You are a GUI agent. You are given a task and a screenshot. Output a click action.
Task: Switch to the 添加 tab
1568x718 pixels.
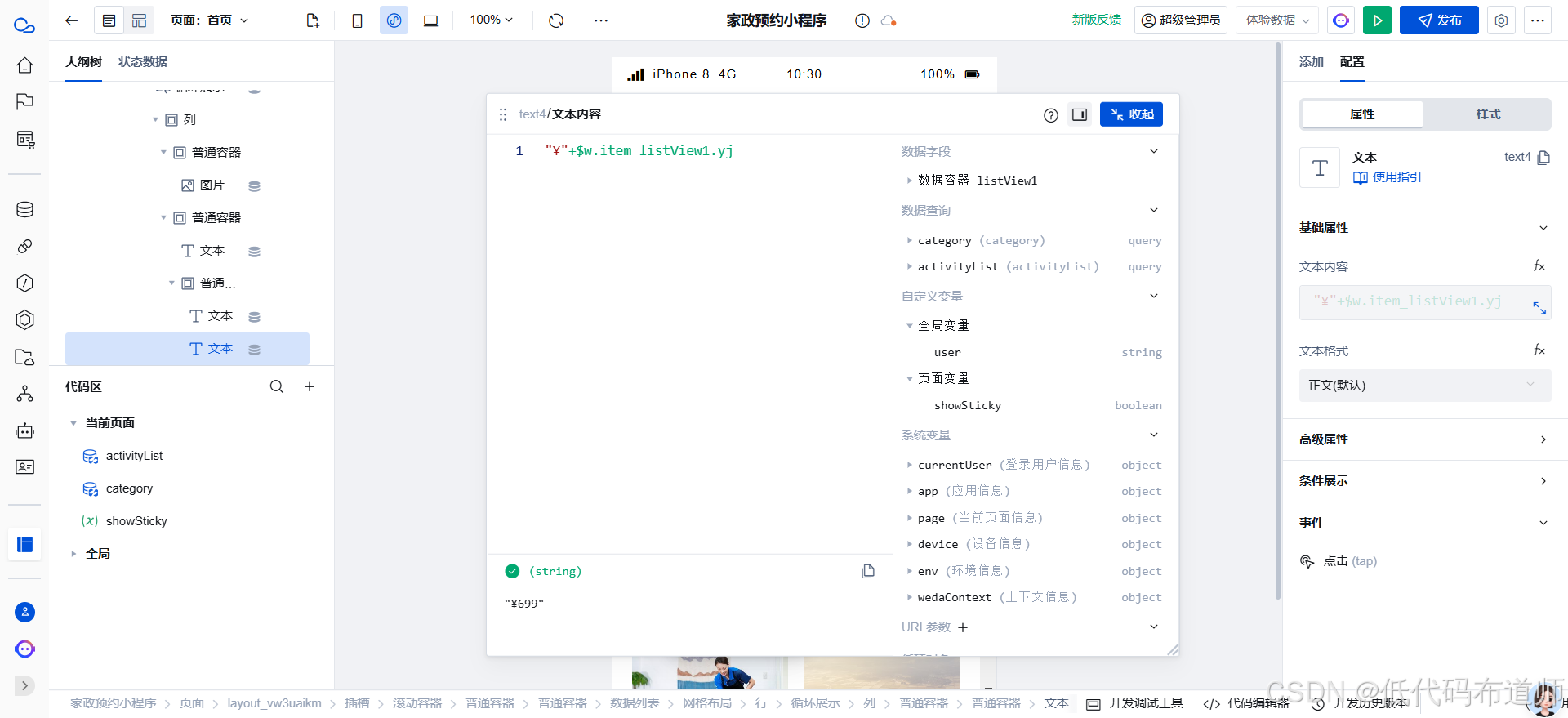tap(1311, 62)
